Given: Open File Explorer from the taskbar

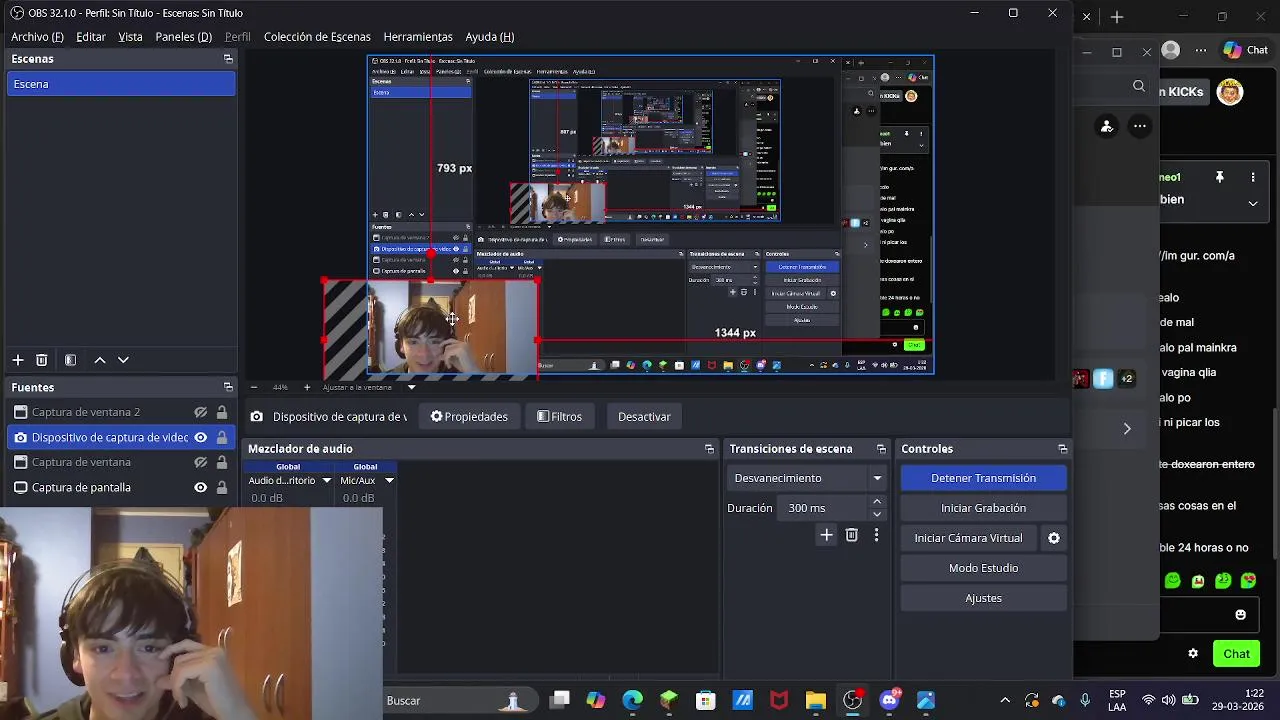Looking at the screenshot, I should click(x=815, y=701).
